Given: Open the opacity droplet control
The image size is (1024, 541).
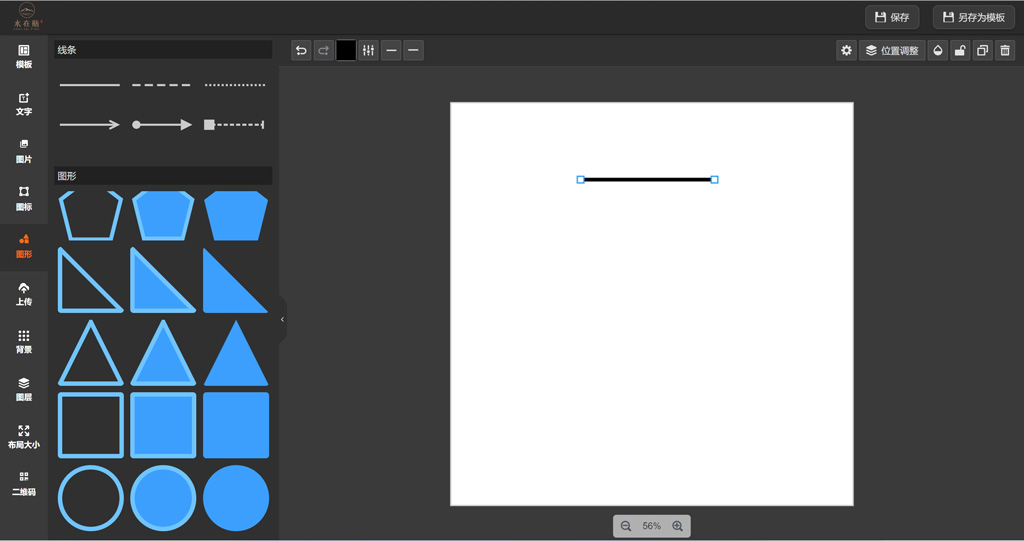Looking at the screenshot, I should (938, 50).
